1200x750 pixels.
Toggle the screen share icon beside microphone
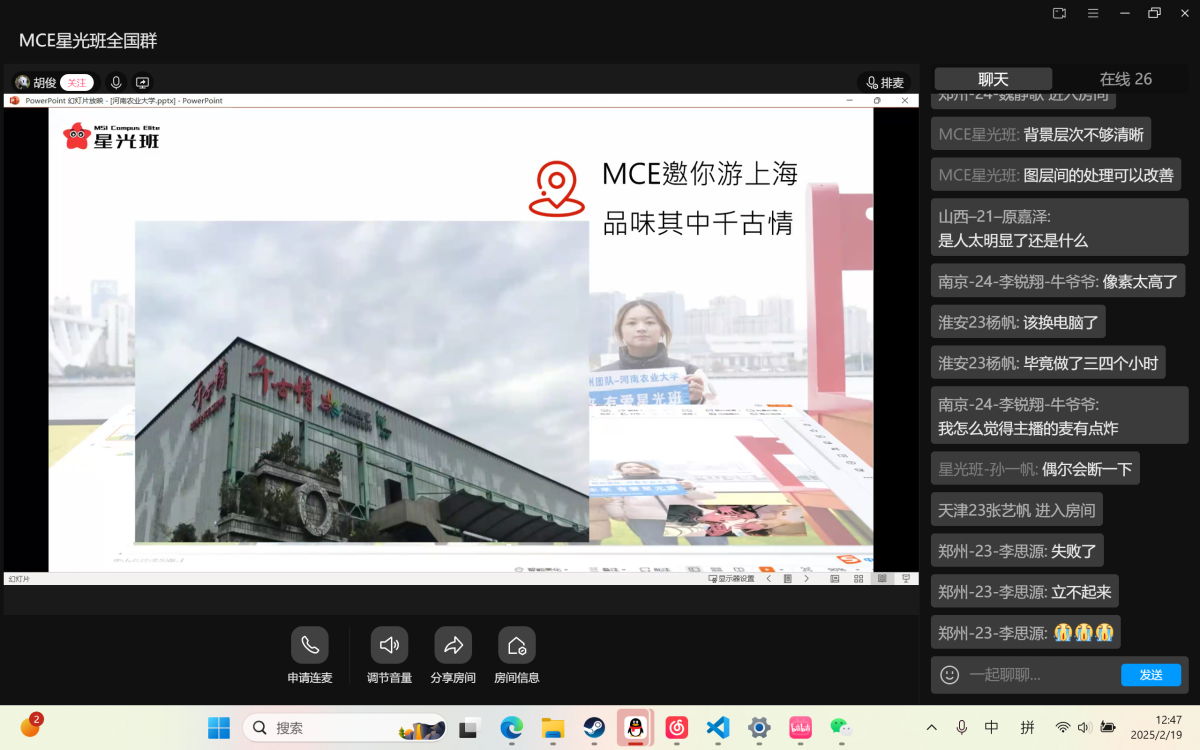142,83
